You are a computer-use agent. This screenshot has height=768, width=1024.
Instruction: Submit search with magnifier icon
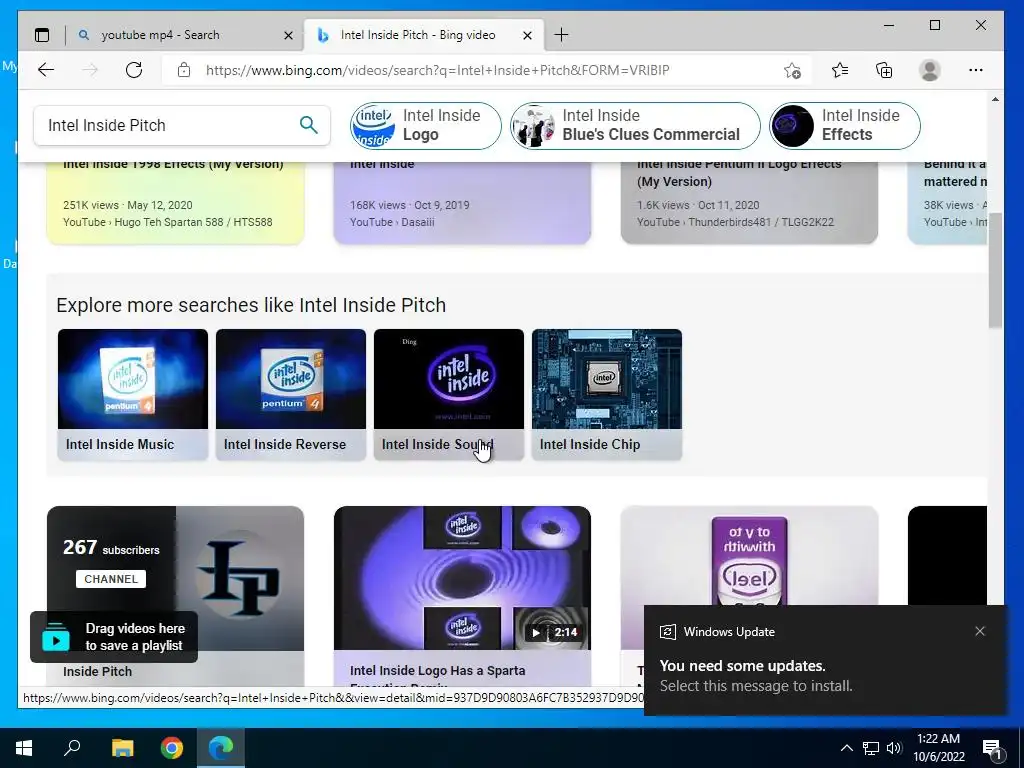309,125
